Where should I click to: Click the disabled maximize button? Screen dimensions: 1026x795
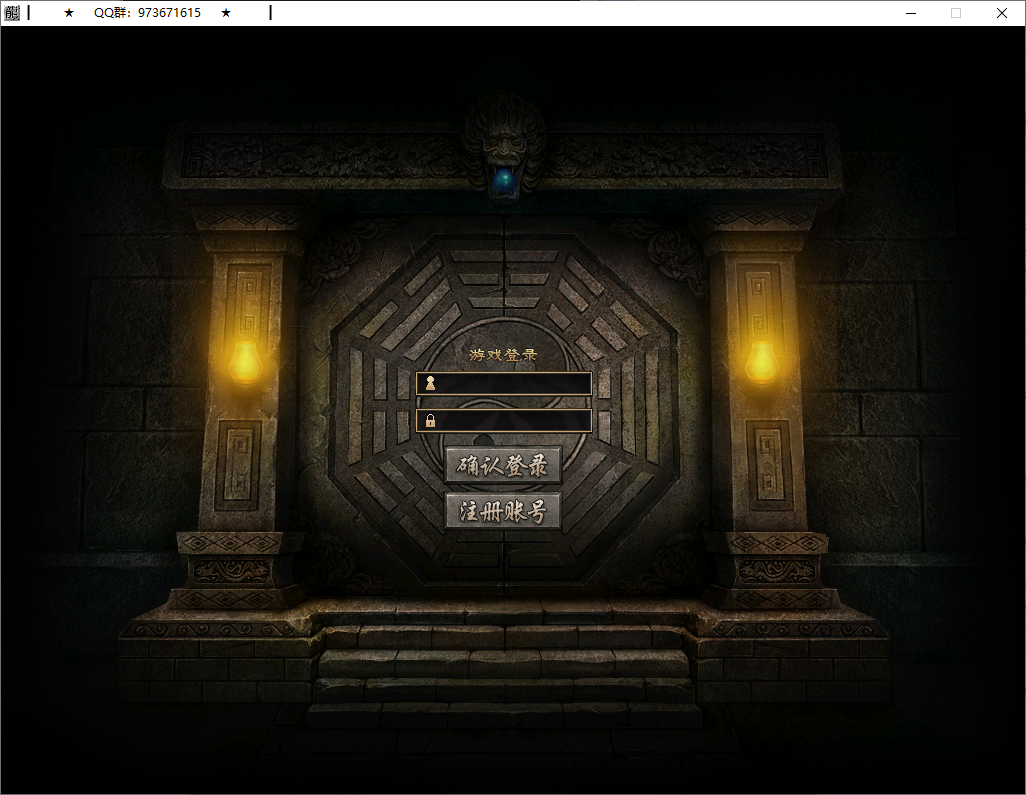pos(956,13)
